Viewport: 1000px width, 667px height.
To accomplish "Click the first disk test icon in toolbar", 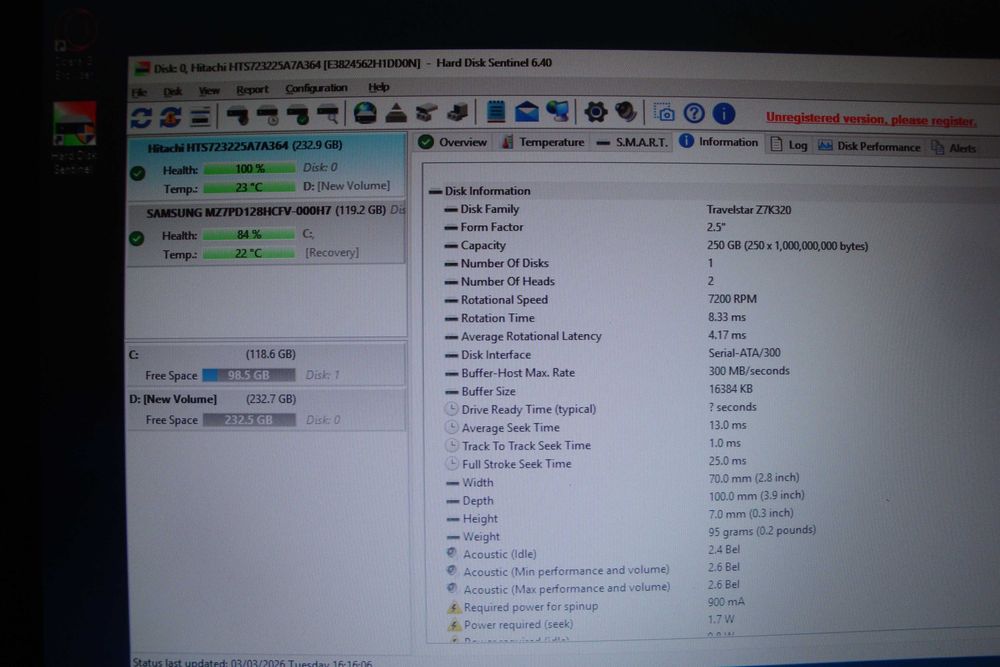I will (x=237, y=115).
